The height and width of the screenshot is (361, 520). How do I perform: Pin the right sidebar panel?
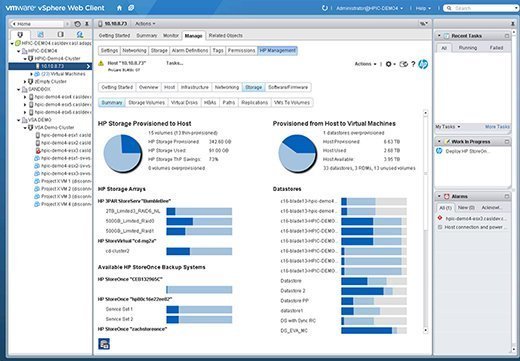(512, 24)
